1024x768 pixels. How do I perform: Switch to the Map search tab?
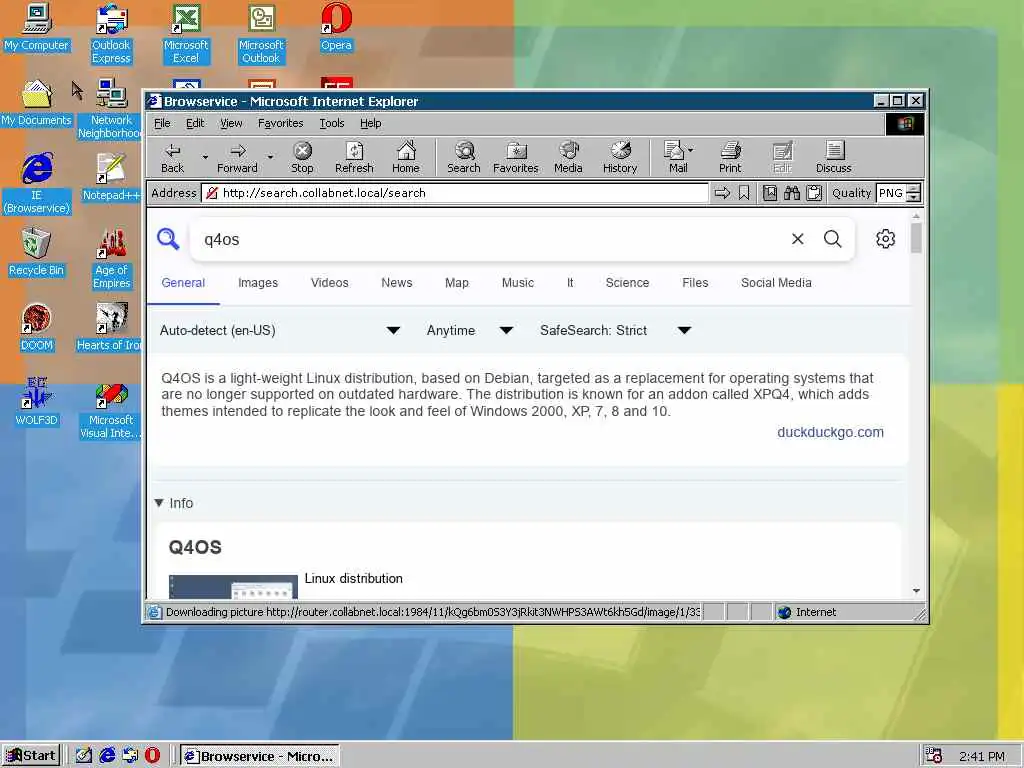[x=456, y=283]
